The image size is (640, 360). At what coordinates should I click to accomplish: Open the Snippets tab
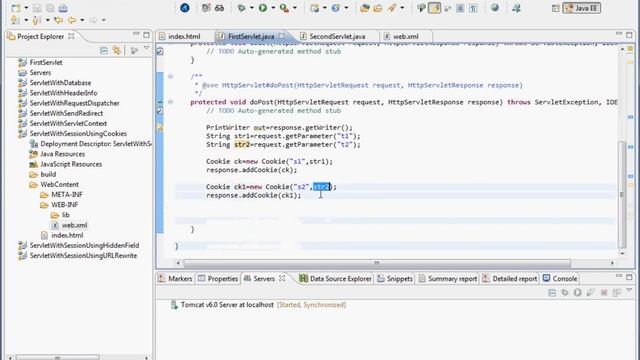[395, 279]
